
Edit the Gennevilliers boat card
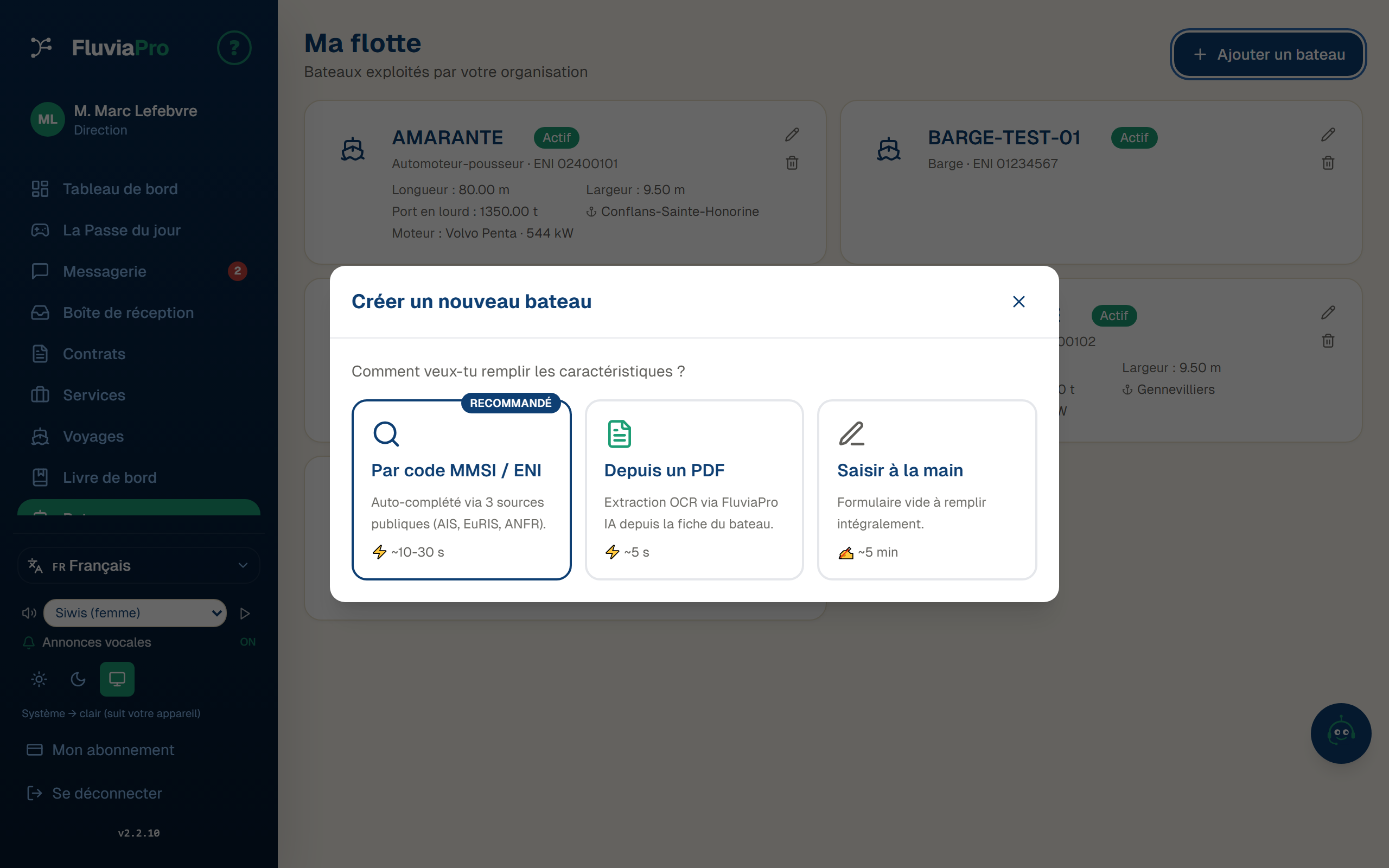point(1328,312)
